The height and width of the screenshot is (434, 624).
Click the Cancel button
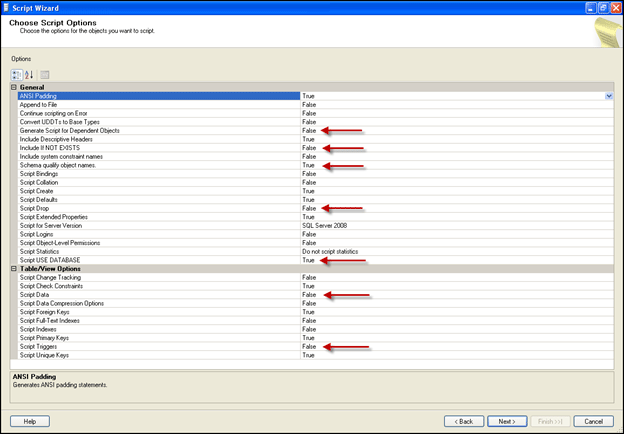[x=593, y=421]
